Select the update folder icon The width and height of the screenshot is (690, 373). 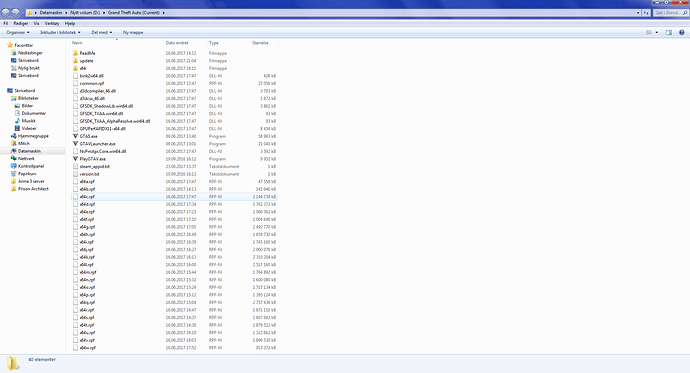point(76,61)
